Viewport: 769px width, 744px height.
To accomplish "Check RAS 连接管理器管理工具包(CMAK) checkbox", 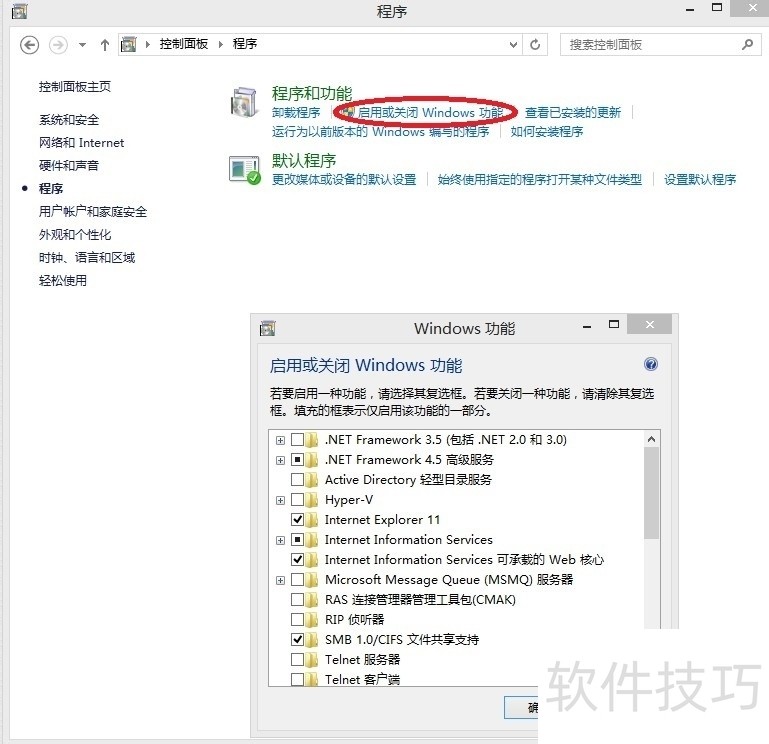I will click(x=297, y=599).
